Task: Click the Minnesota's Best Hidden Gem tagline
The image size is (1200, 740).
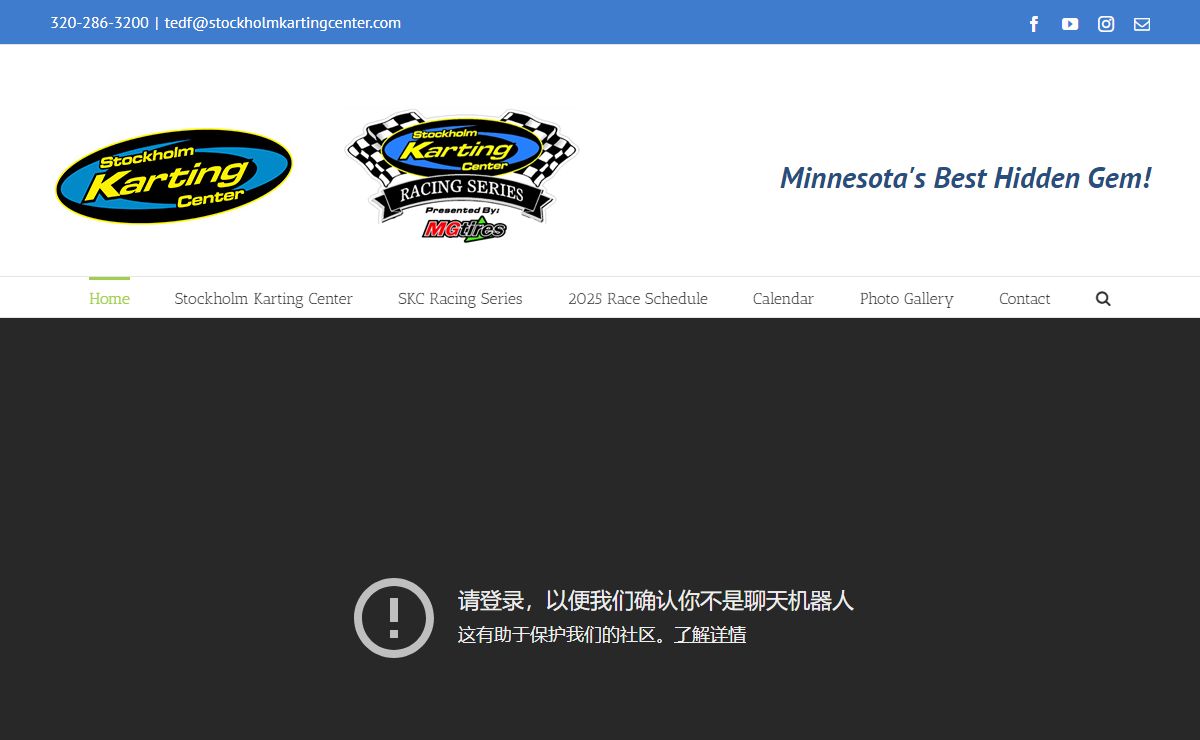Action: coord(966,177)
